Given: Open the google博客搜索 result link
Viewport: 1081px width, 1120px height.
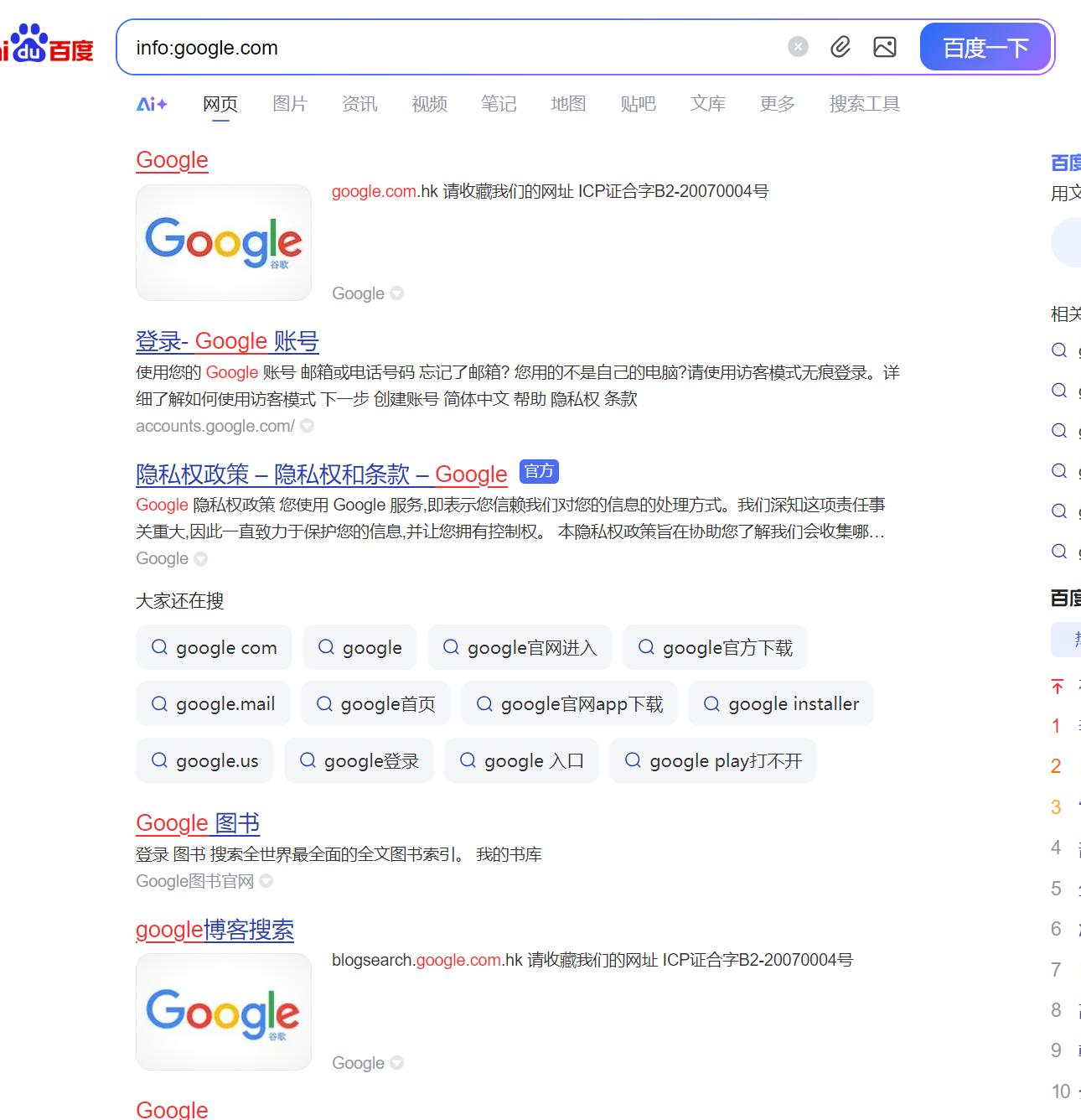Looking at the screenshot, I should point(215,930).
